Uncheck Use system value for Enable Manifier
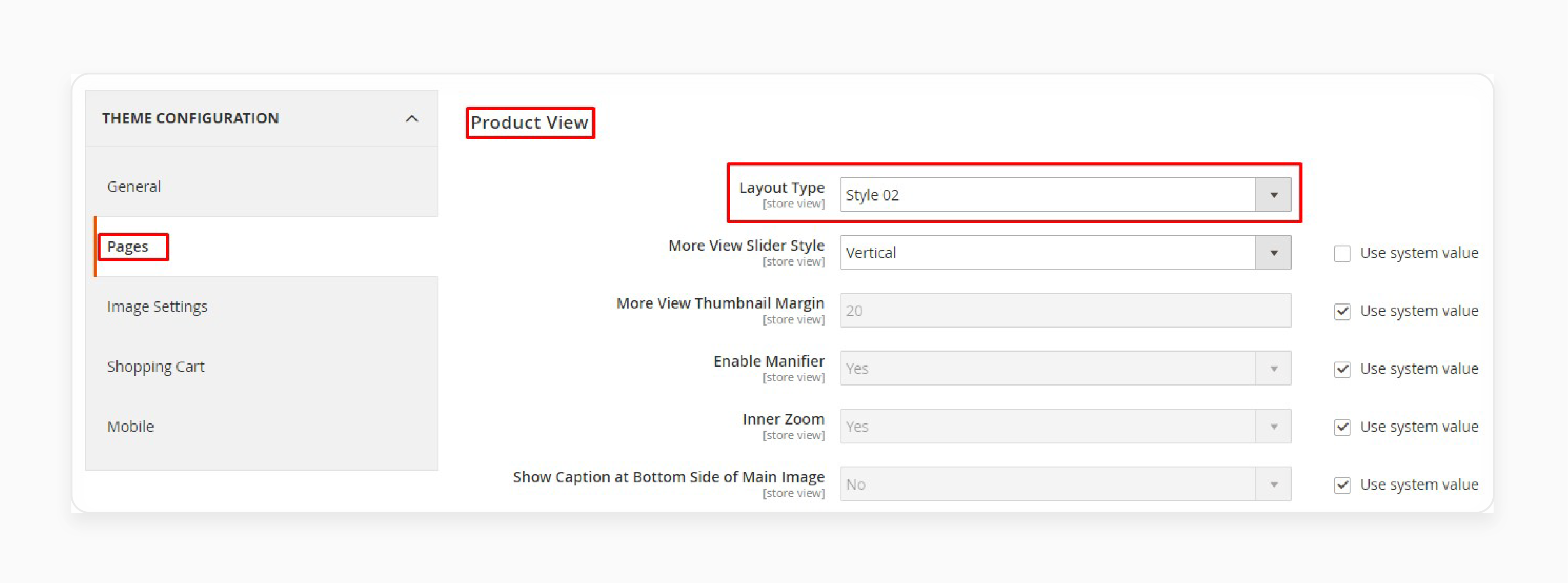The image size is (1568, 583). tap(1342, 369)
